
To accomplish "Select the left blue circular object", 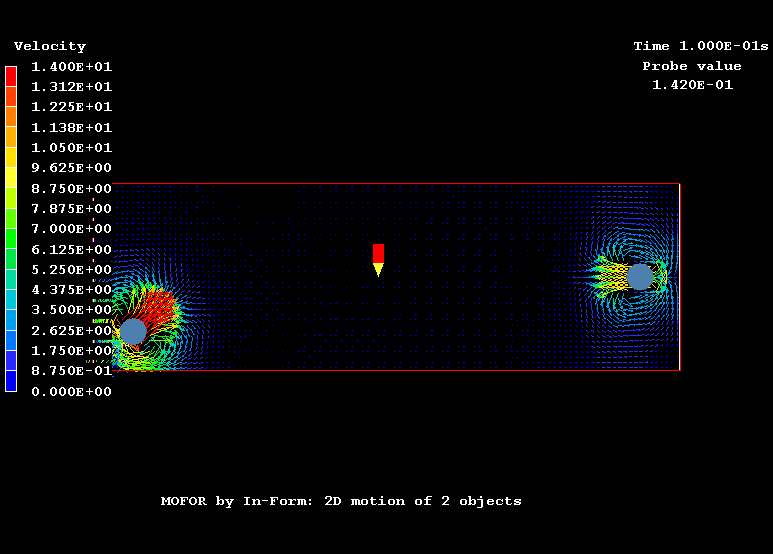I will coord(133,331).
